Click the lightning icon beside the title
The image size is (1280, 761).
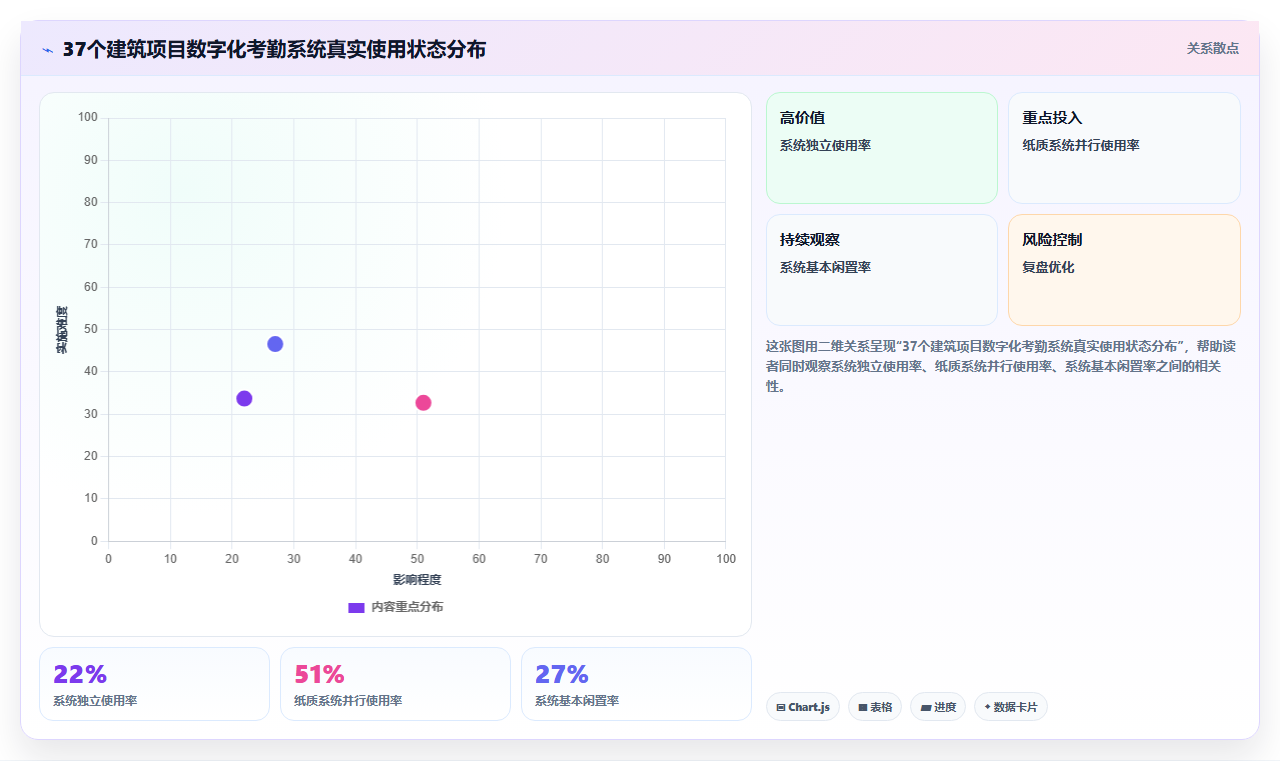tap(47, 50)
